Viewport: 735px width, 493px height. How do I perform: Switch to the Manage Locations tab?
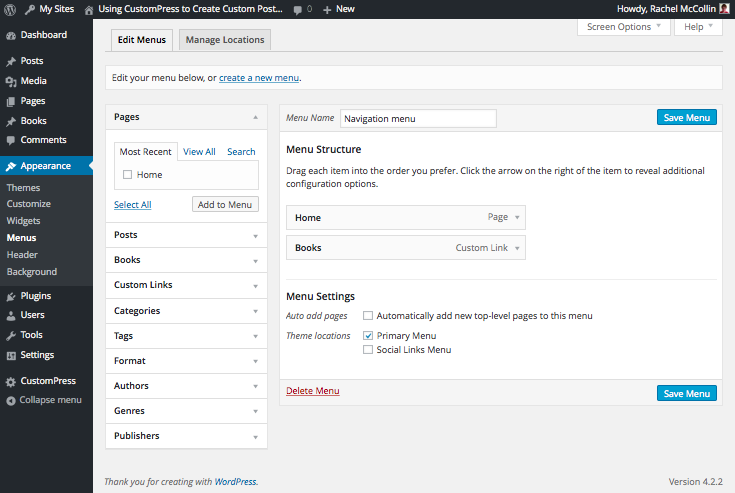225,40
